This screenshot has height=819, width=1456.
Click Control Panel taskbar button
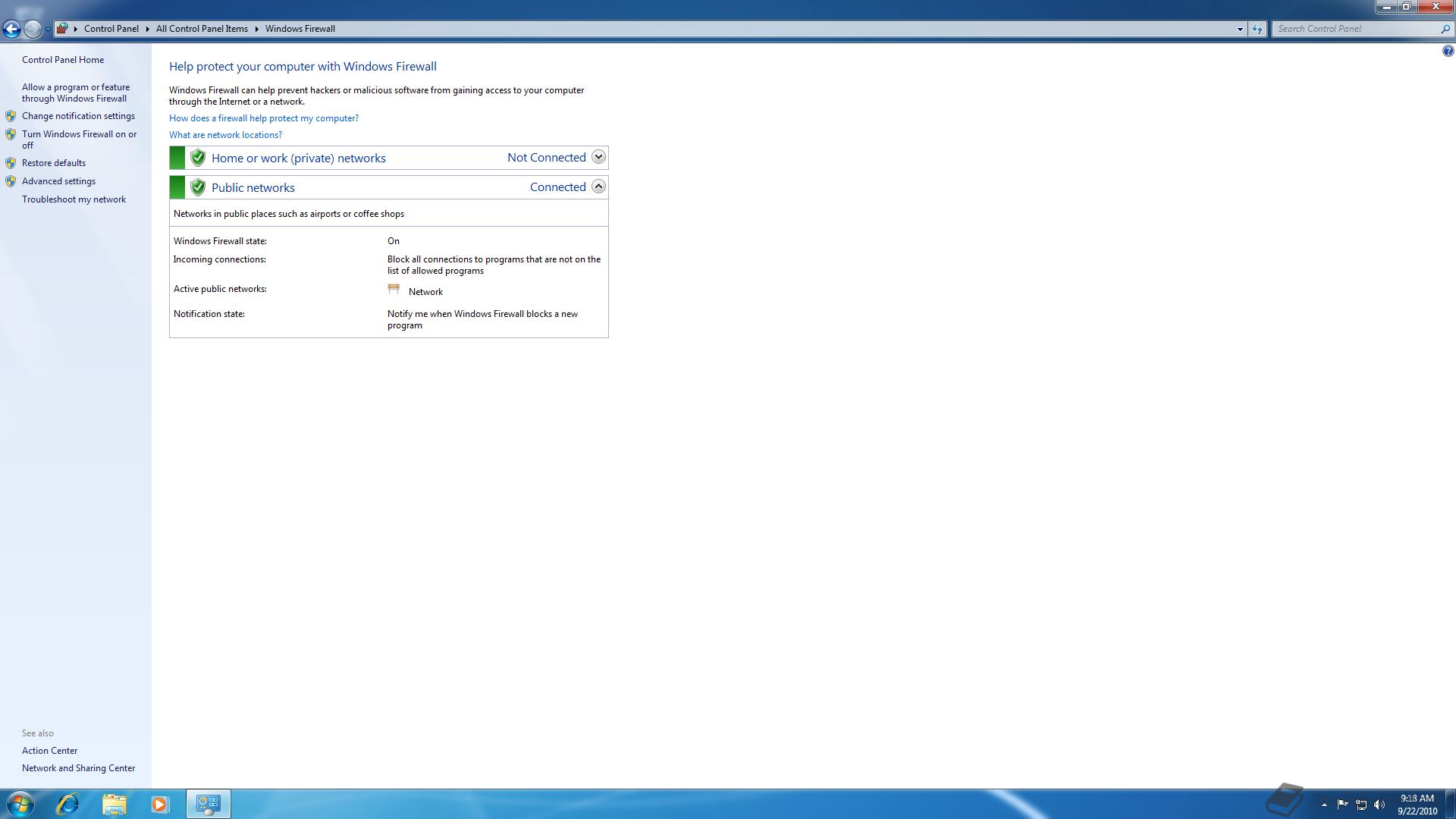tap(208, 804)
